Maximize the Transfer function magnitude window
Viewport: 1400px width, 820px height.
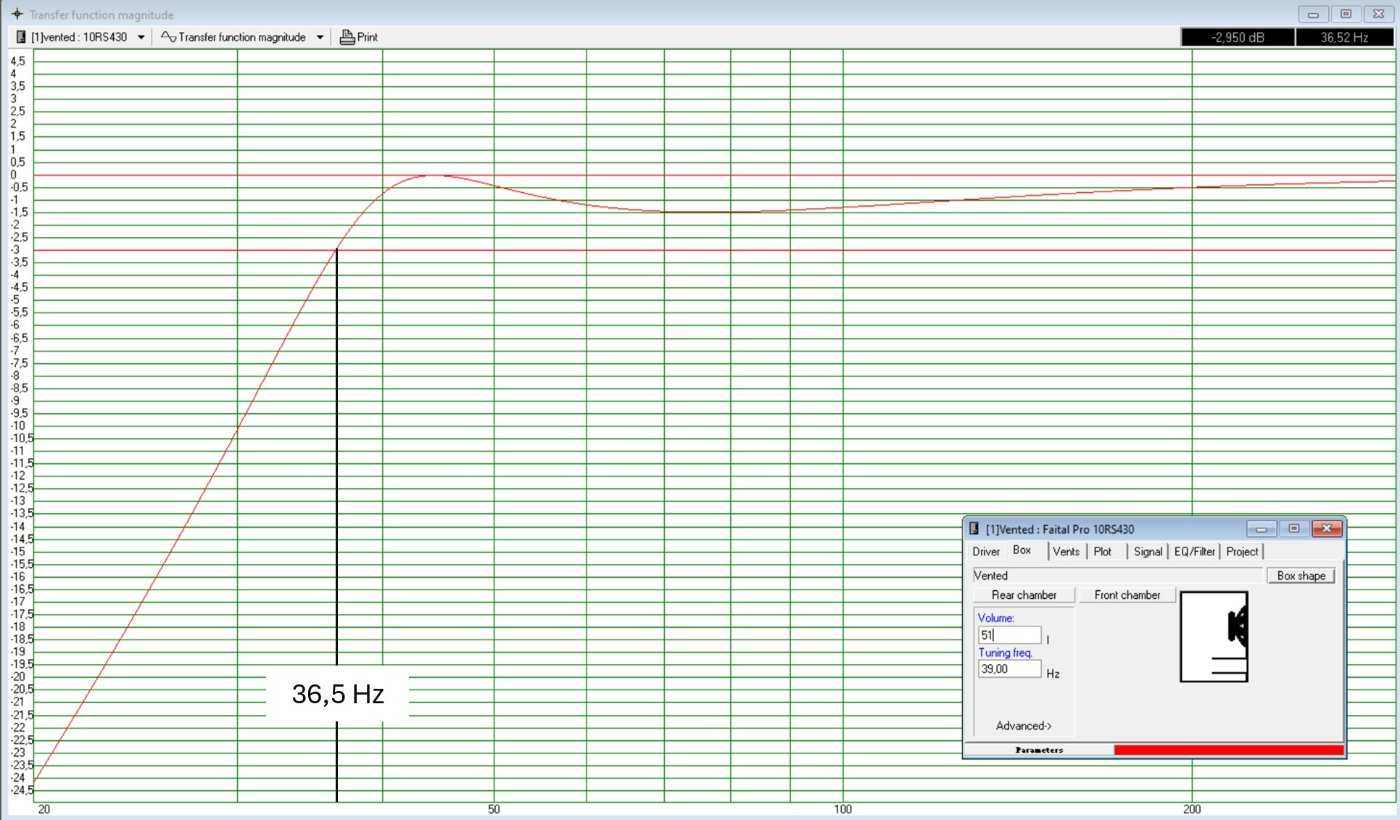1346,14
